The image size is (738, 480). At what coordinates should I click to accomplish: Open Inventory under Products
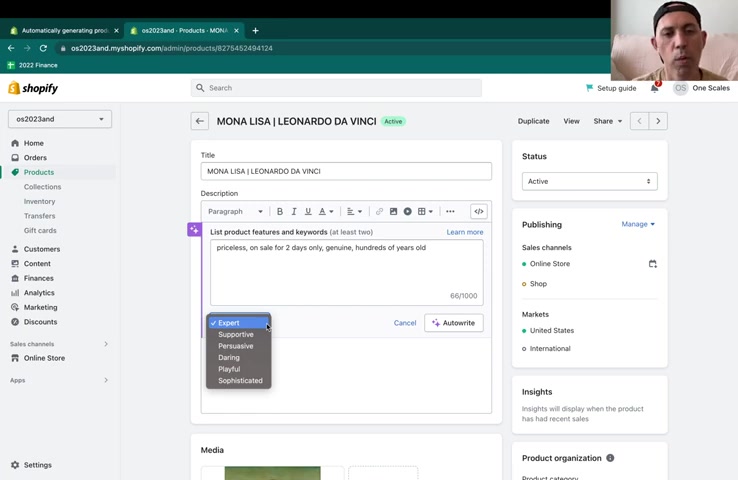[x=40, y=201]
